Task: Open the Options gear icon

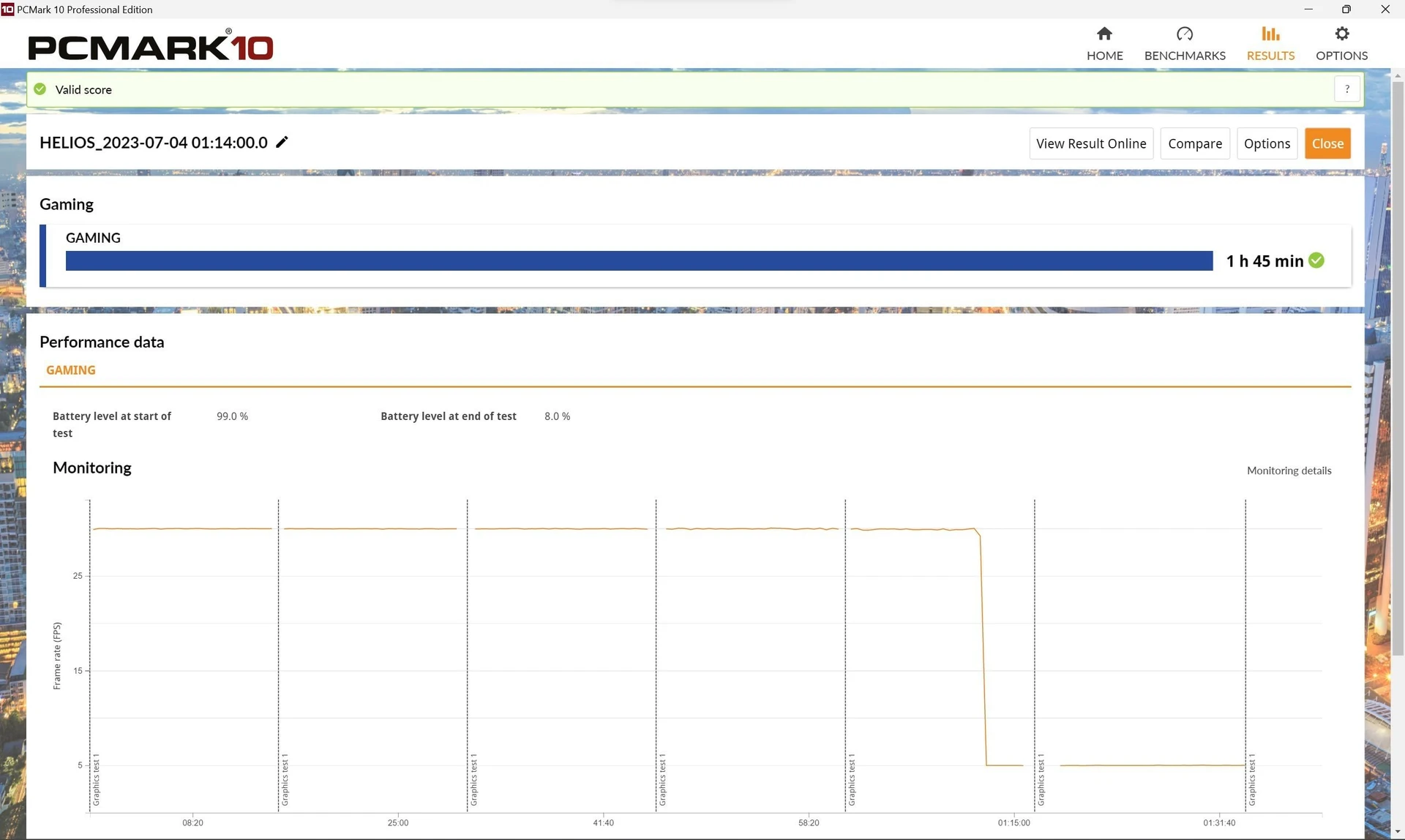Action: [1341, 34]
